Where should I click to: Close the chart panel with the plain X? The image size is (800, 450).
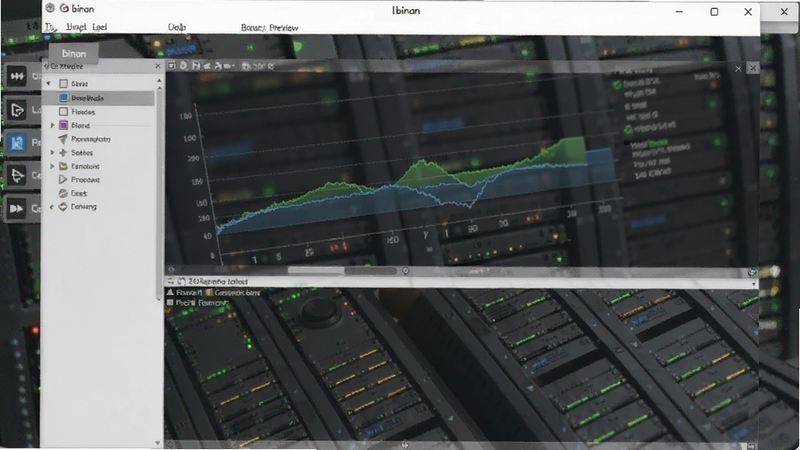coord(738,68)
